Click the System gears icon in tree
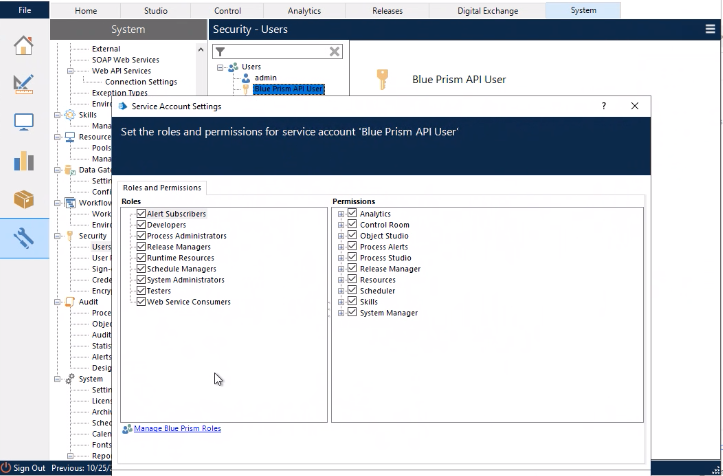This screenshot has height=476, width=723. point(70,379)
